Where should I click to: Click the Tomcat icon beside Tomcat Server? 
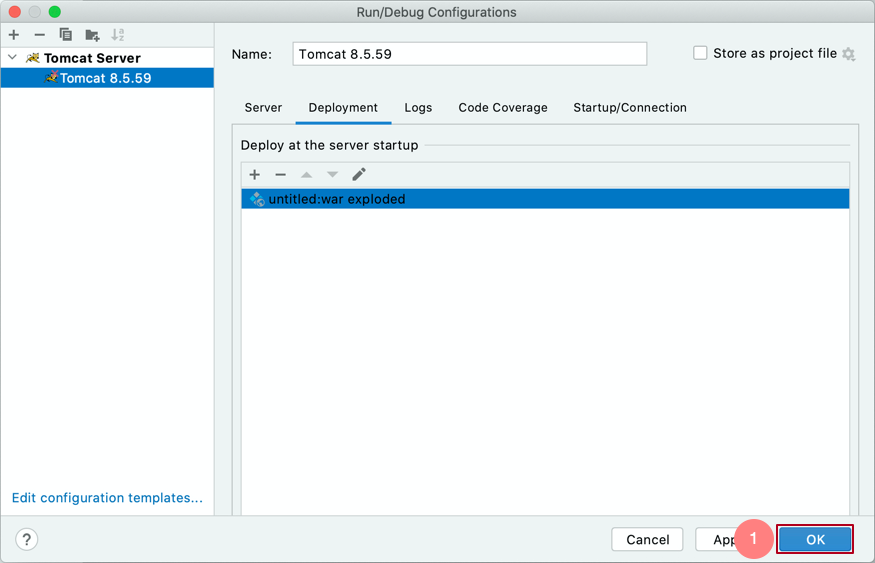point(33,57)
